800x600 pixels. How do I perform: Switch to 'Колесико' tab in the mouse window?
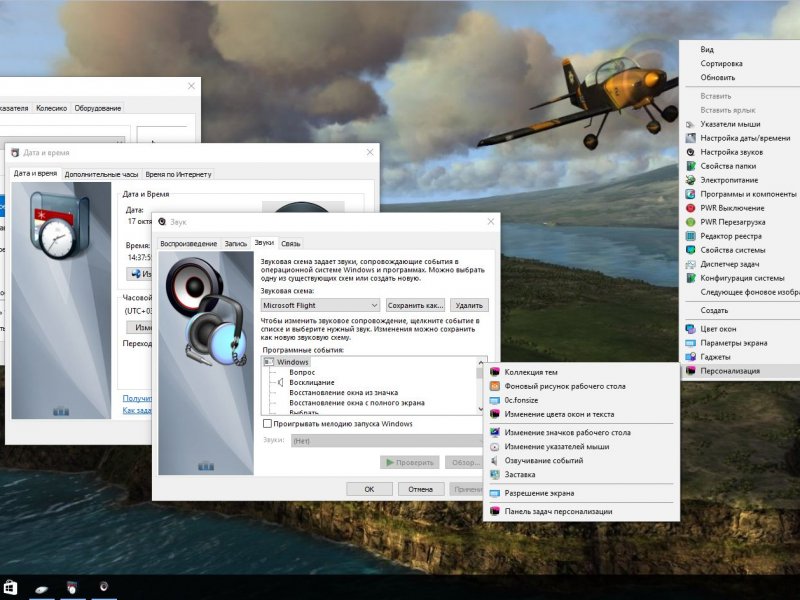point(51,108)
